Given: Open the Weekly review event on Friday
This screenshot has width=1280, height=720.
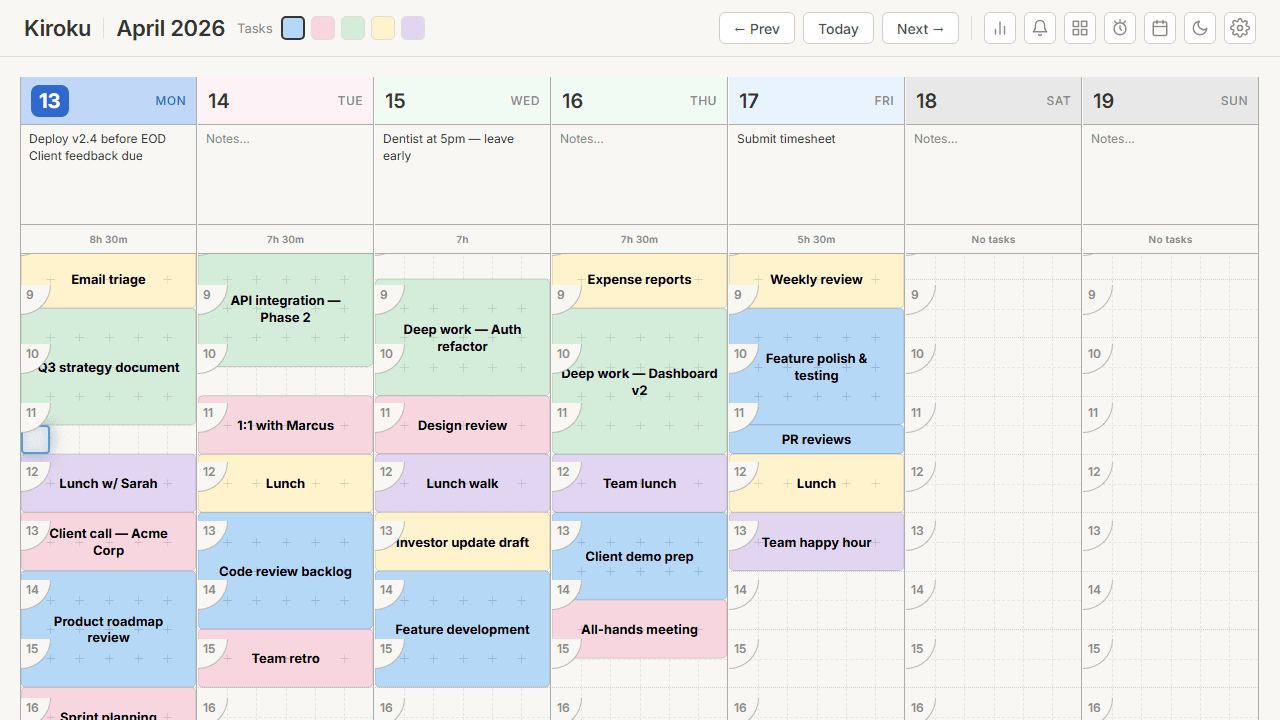Looking at the screenshot, I should [x=816, y=280].
